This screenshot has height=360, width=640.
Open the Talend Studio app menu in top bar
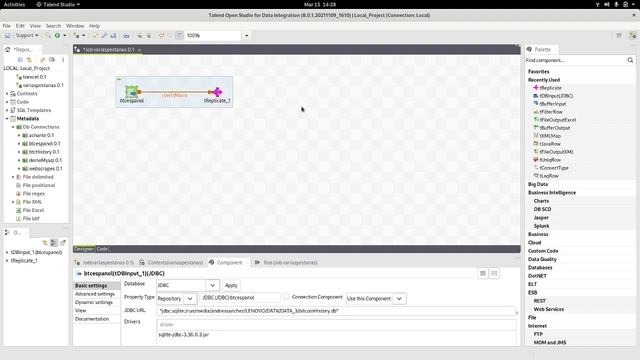(58, 4)
